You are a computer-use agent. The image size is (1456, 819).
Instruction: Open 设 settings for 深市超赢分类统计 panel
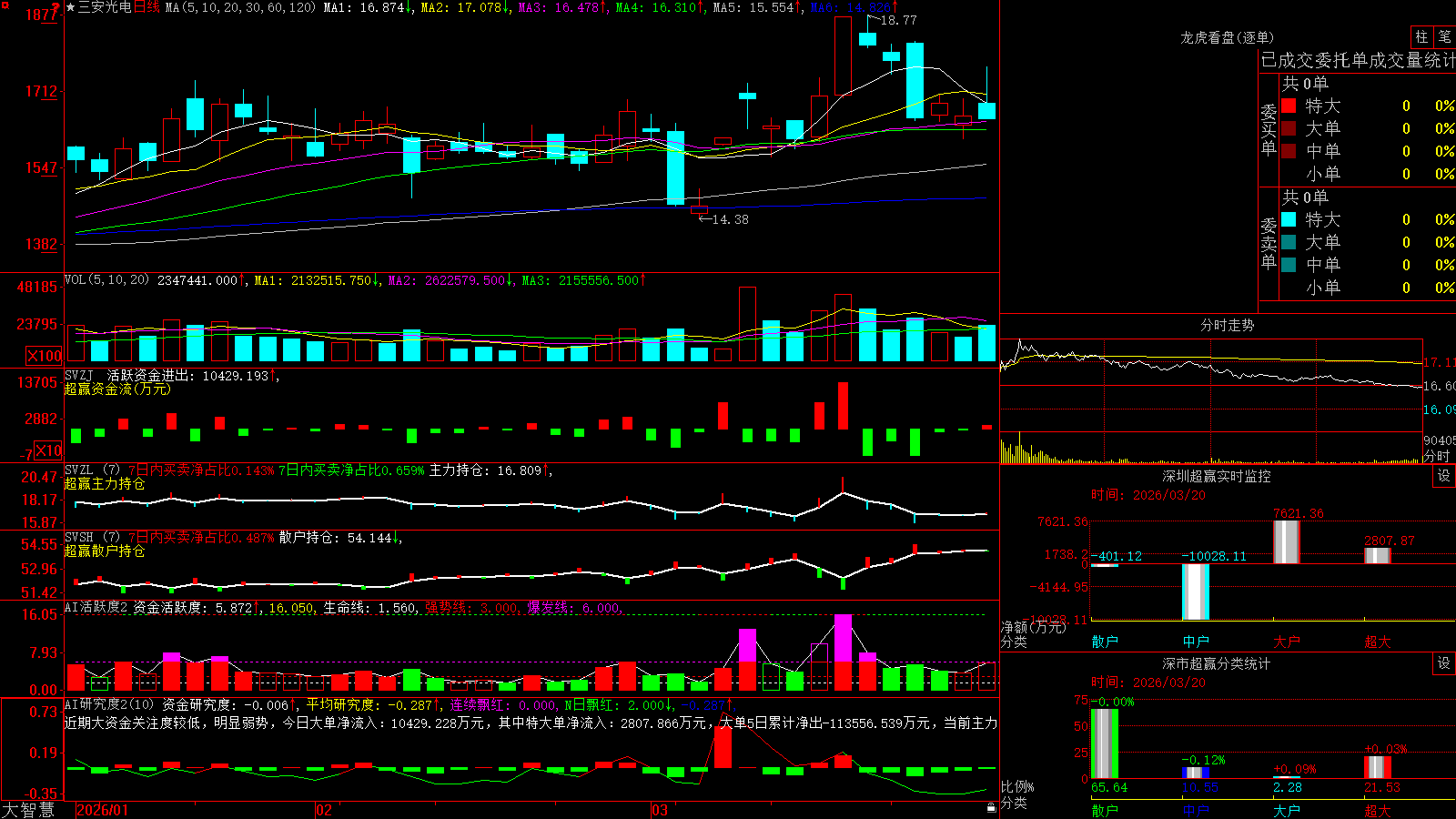coord(1444,663)
